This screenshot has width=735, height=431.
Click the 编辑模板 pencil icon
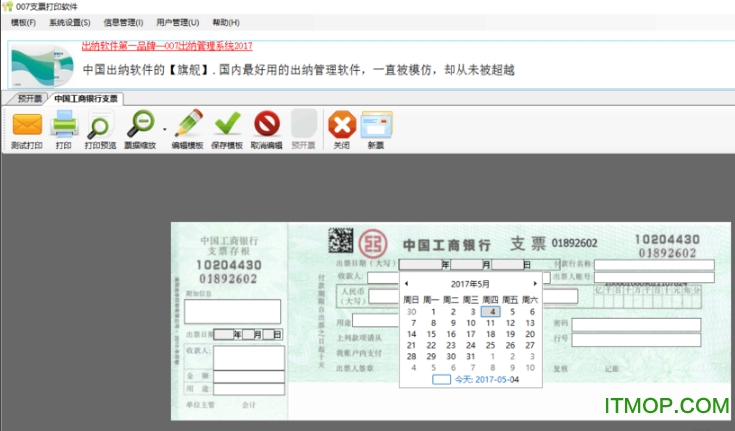[187, 126]
